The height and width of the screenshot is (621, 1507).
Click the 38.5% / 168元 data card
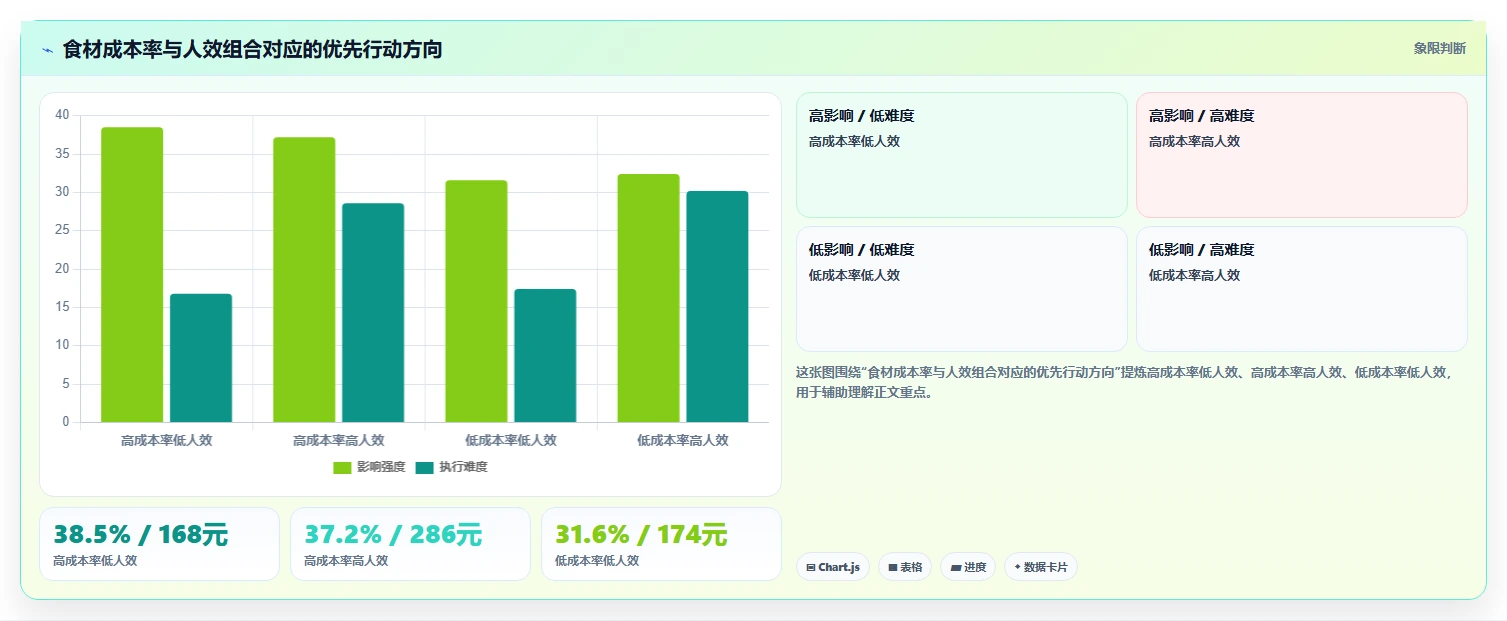coord(159,544)
